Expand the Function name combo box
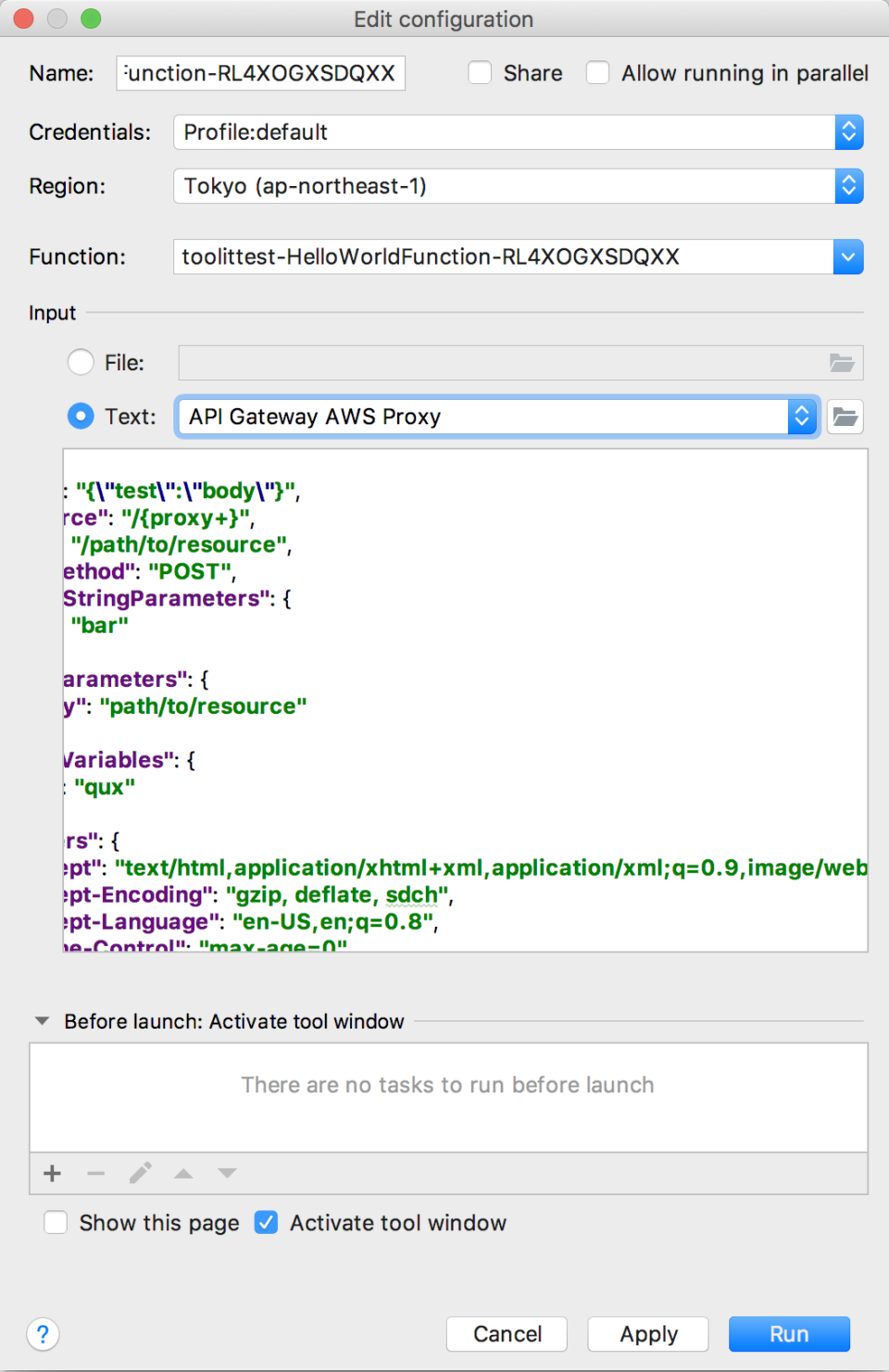 tap(848, 256)
